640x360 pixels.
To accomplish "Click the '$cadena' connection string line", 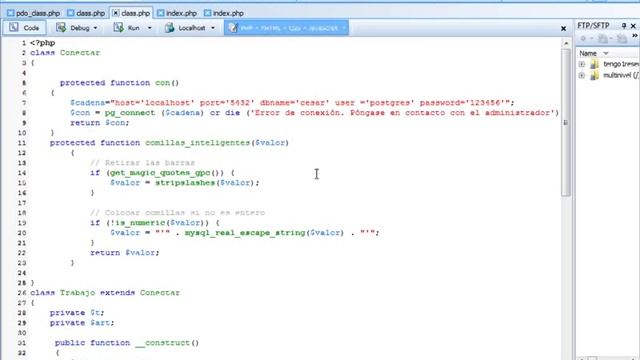I will click(x=292, y=103).
